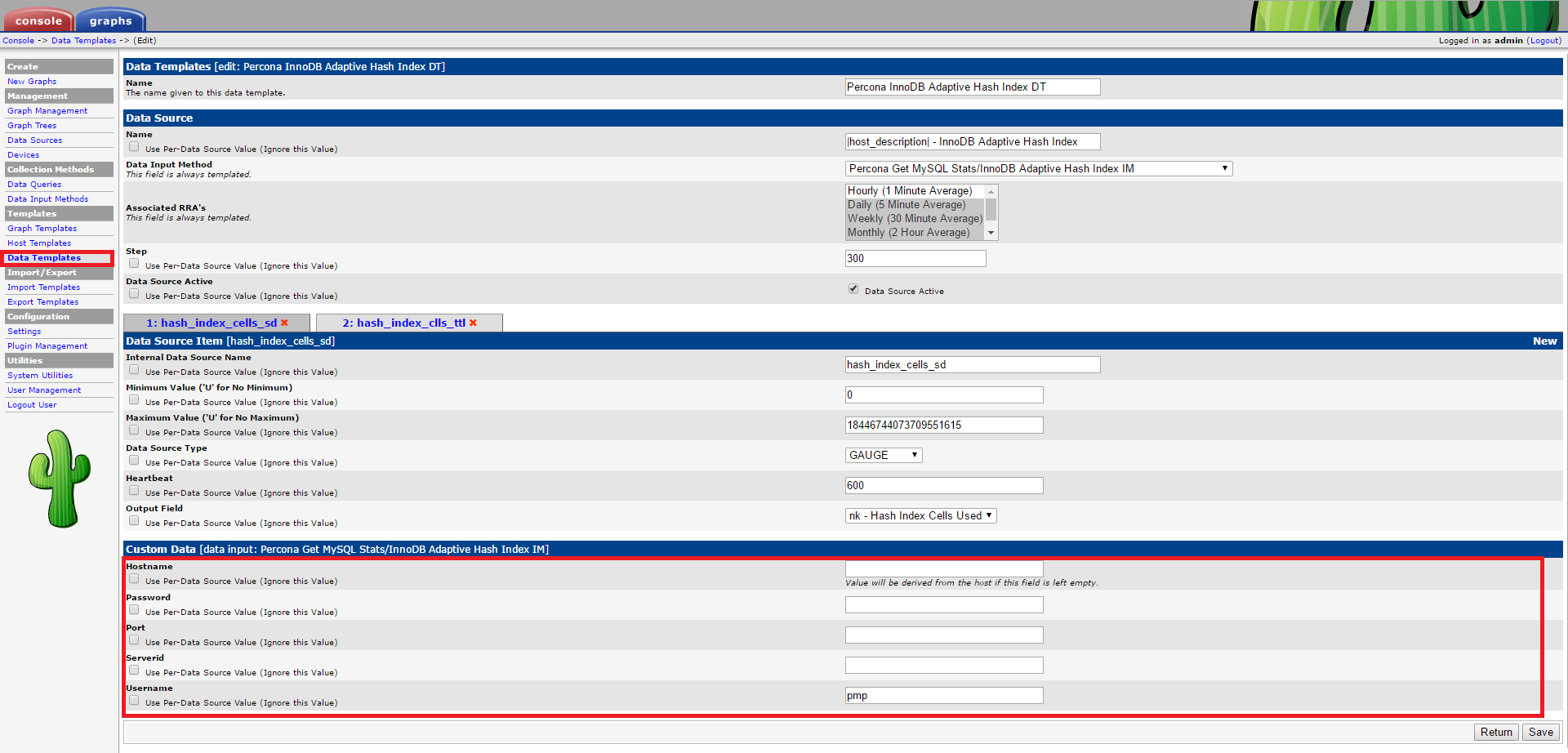
Task: Toggle per-data source value for Output Field
Action: (x=134, y=521)
